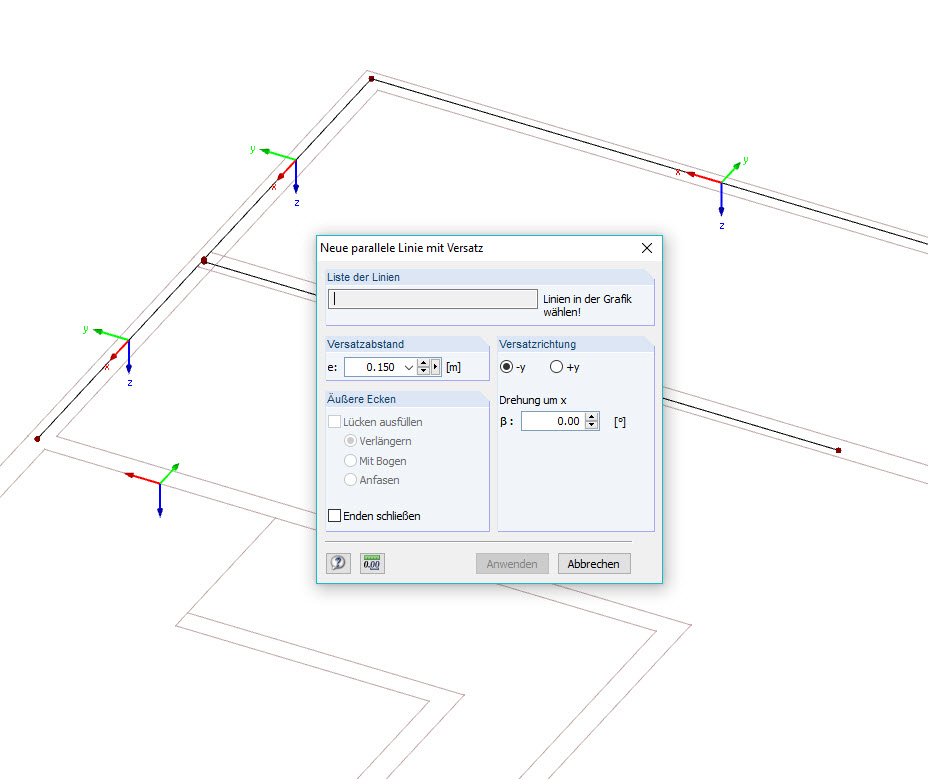Select the Anfasen corner option

[348, 480]
